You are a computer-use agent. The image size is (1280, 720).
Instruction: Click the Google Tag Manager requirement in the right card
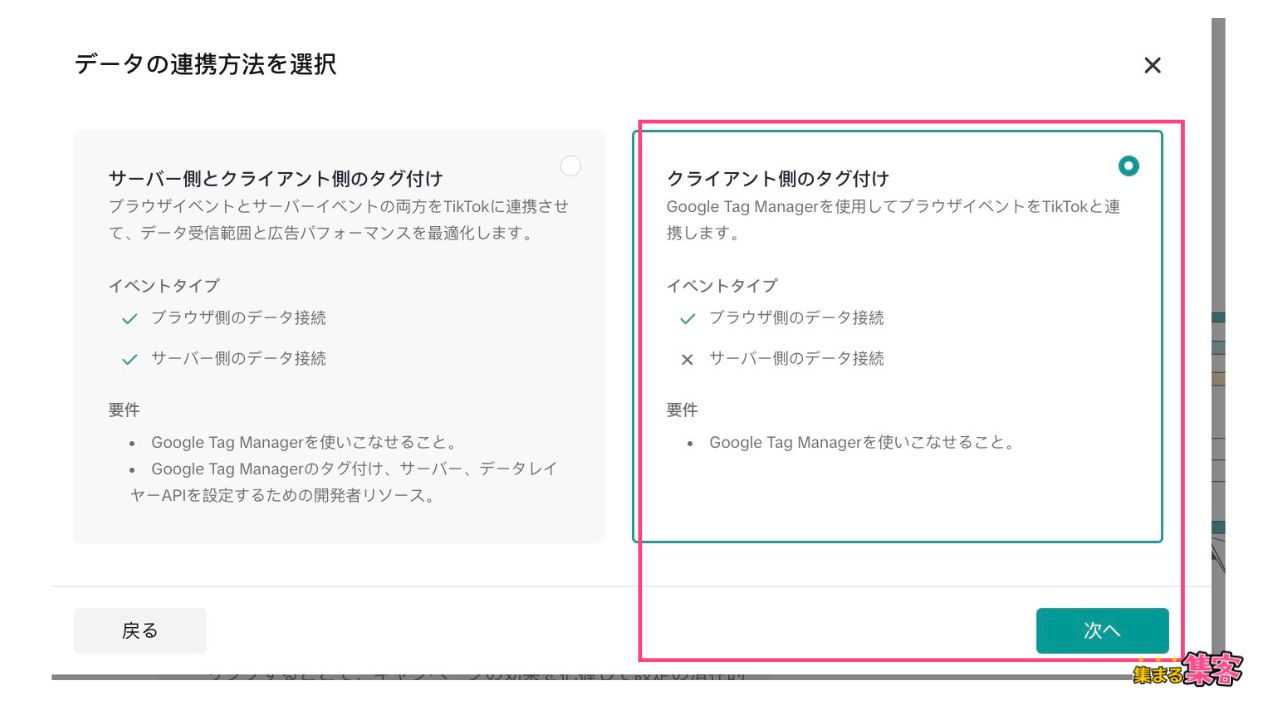pyautogui.click(x=862, y=442)
